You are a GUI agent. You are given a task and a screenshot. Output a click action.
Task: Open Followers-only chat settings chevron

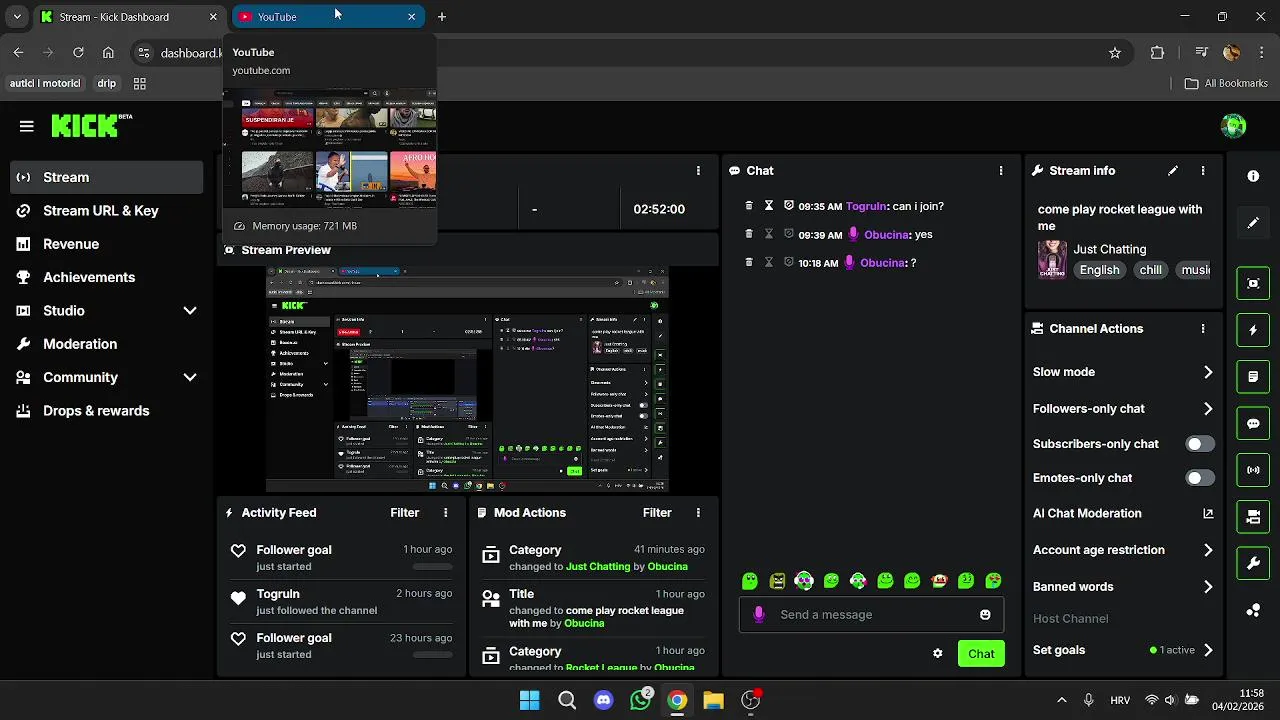pos(1208,409)
